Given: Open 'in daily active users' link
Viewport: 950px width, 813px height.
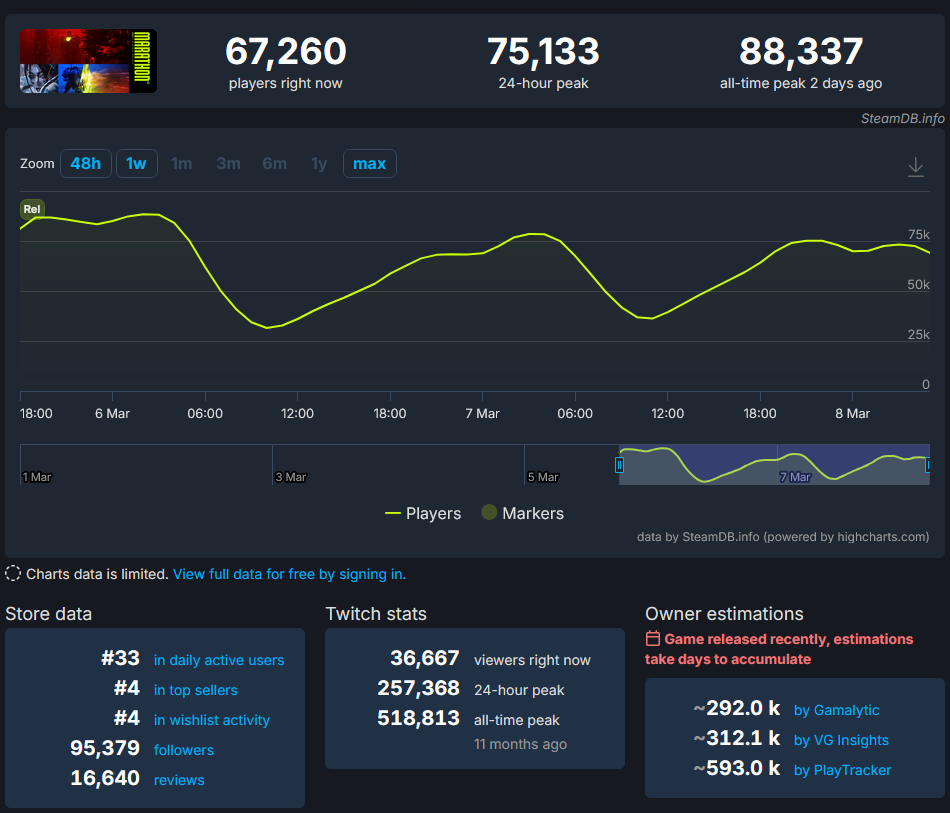Looking at the screenshot, I should point(219,660).
